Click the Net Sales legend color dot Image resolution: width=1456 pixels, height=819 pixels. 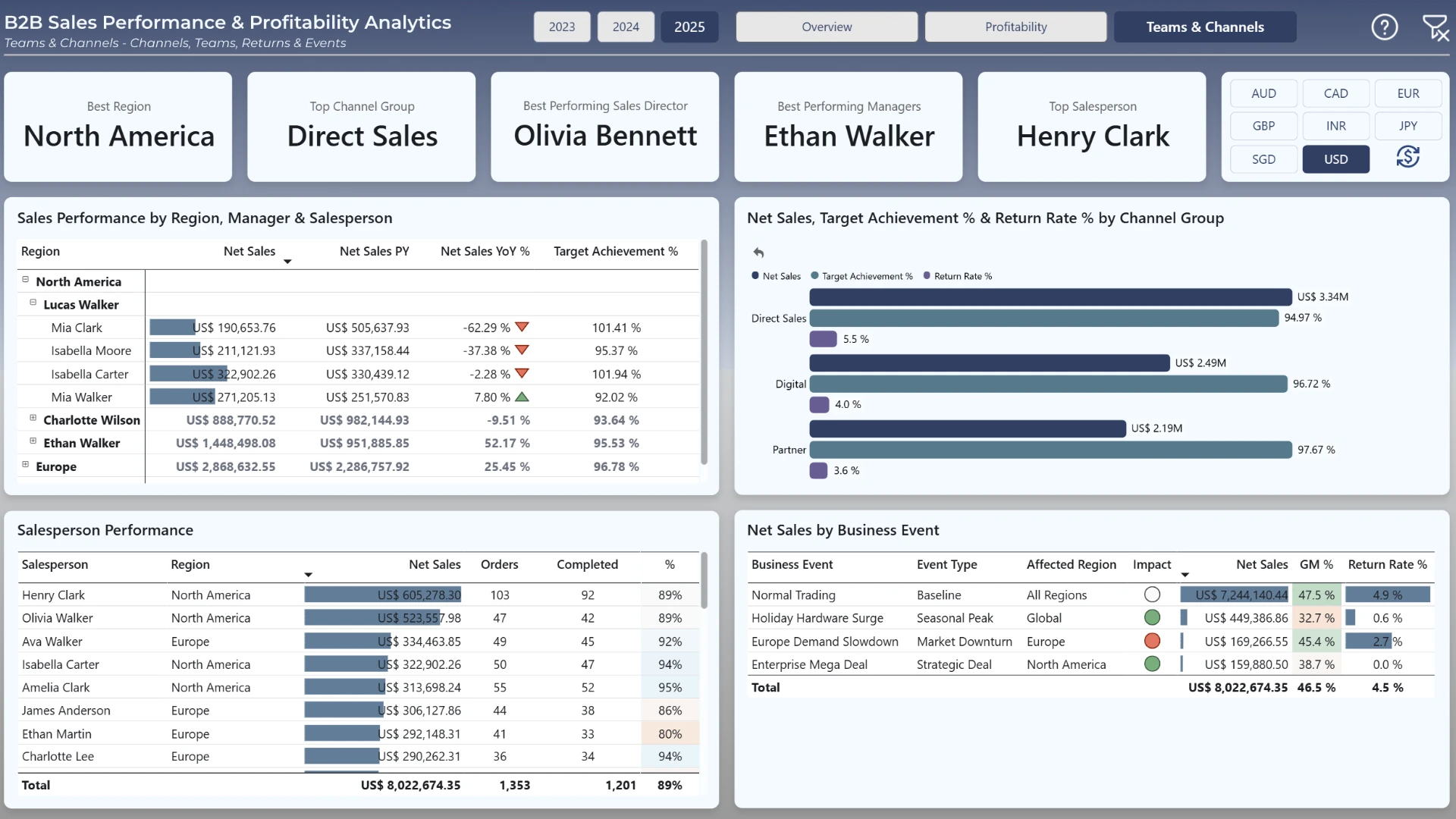pyautogui.click(x=755, y=276)
